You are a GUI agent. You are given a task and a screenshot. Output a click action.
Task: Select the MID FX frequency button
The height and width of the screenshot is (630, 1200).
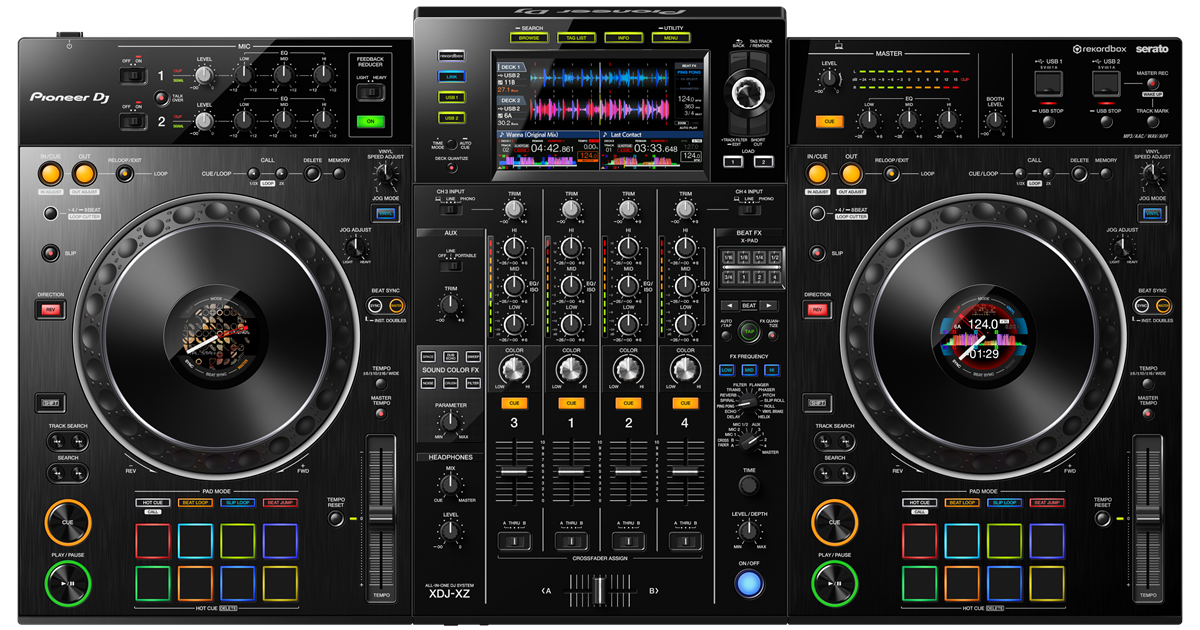[749, 369]
